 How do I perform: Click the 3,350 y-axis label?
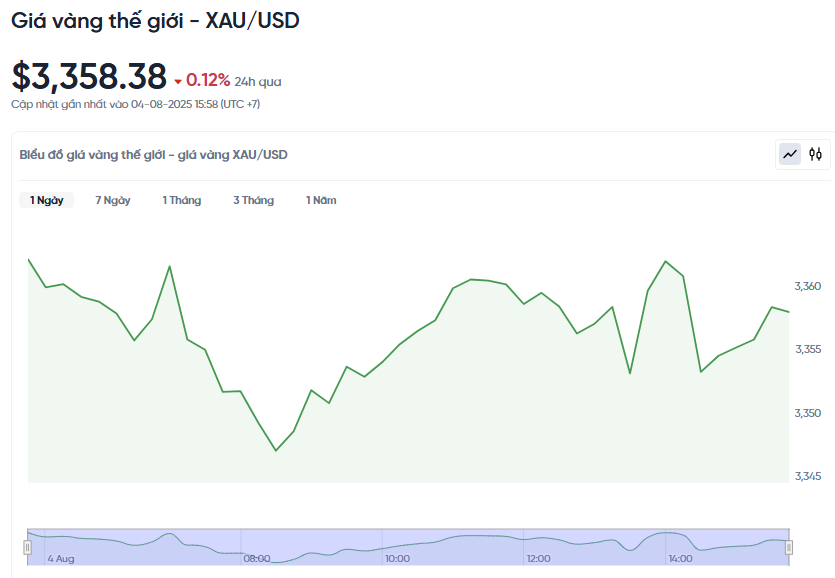click(x=808, y=413)
